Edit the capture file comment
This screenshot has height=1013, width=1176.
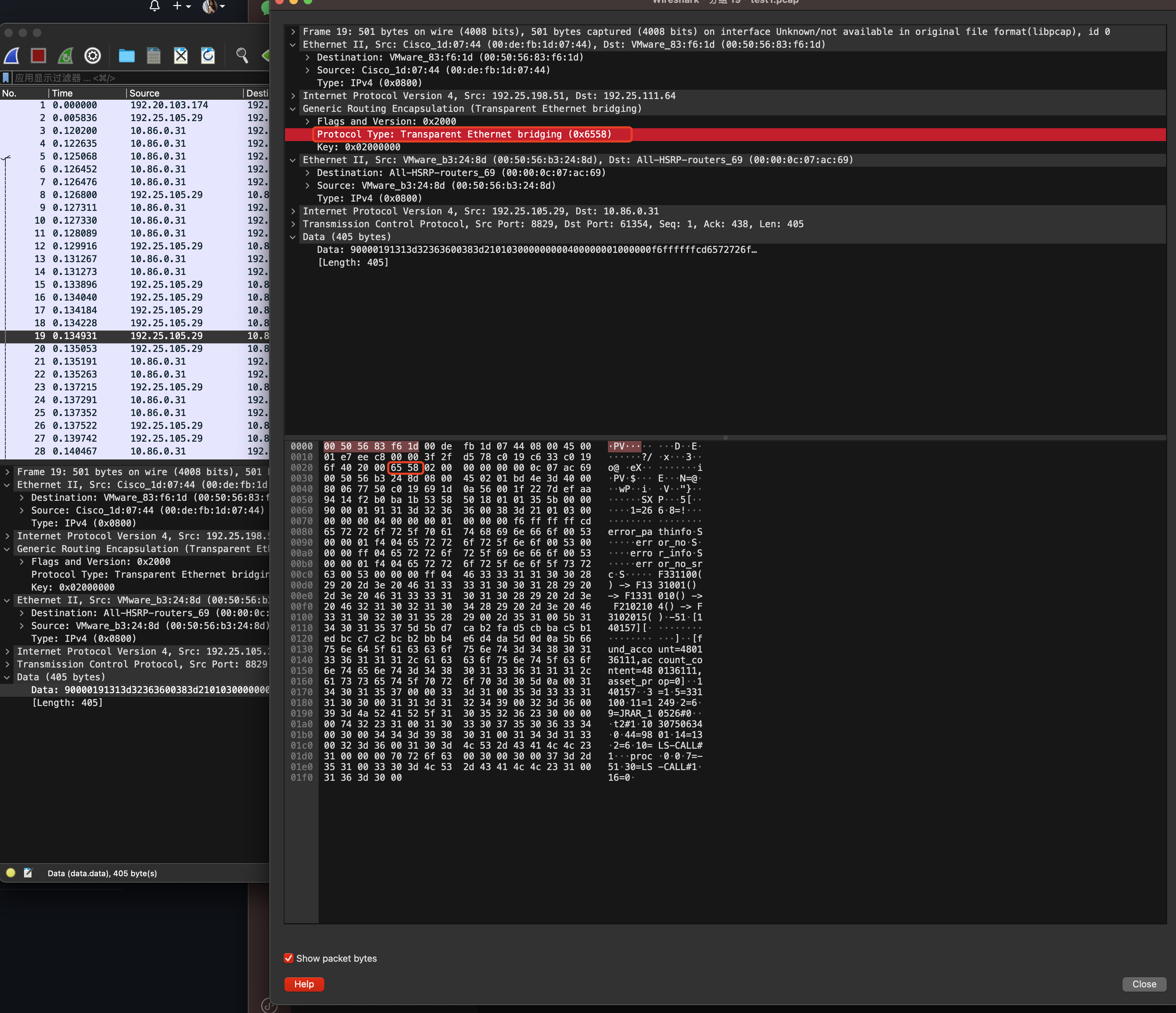pos(28,873)
